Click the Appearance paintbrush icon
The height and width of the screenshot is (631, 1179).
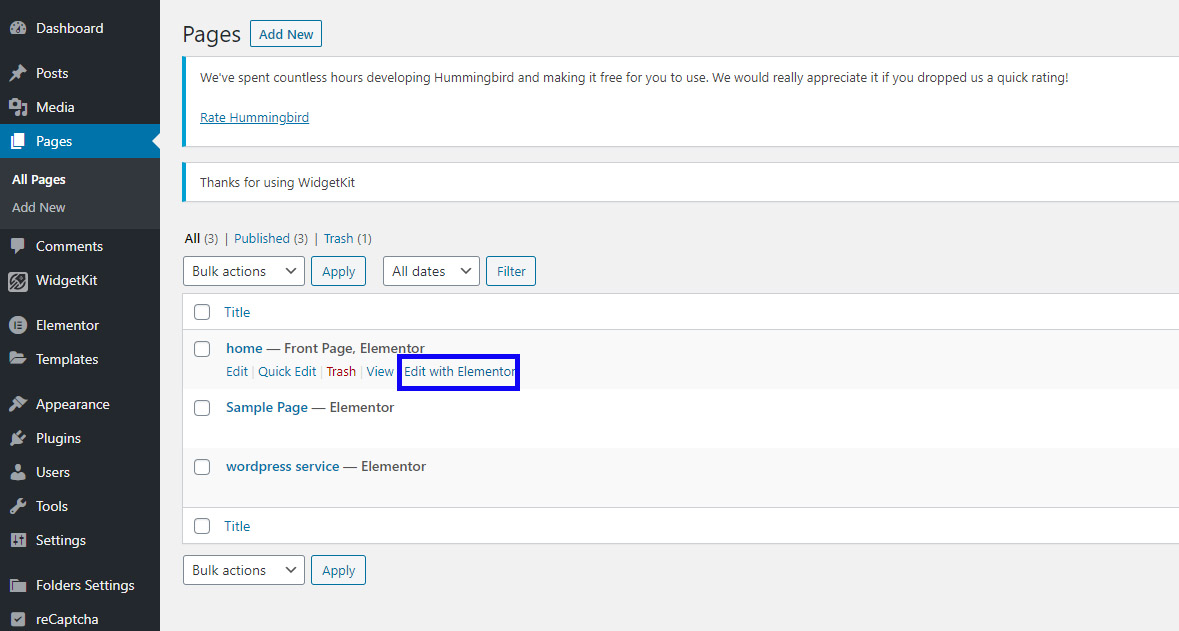[18, 405]
